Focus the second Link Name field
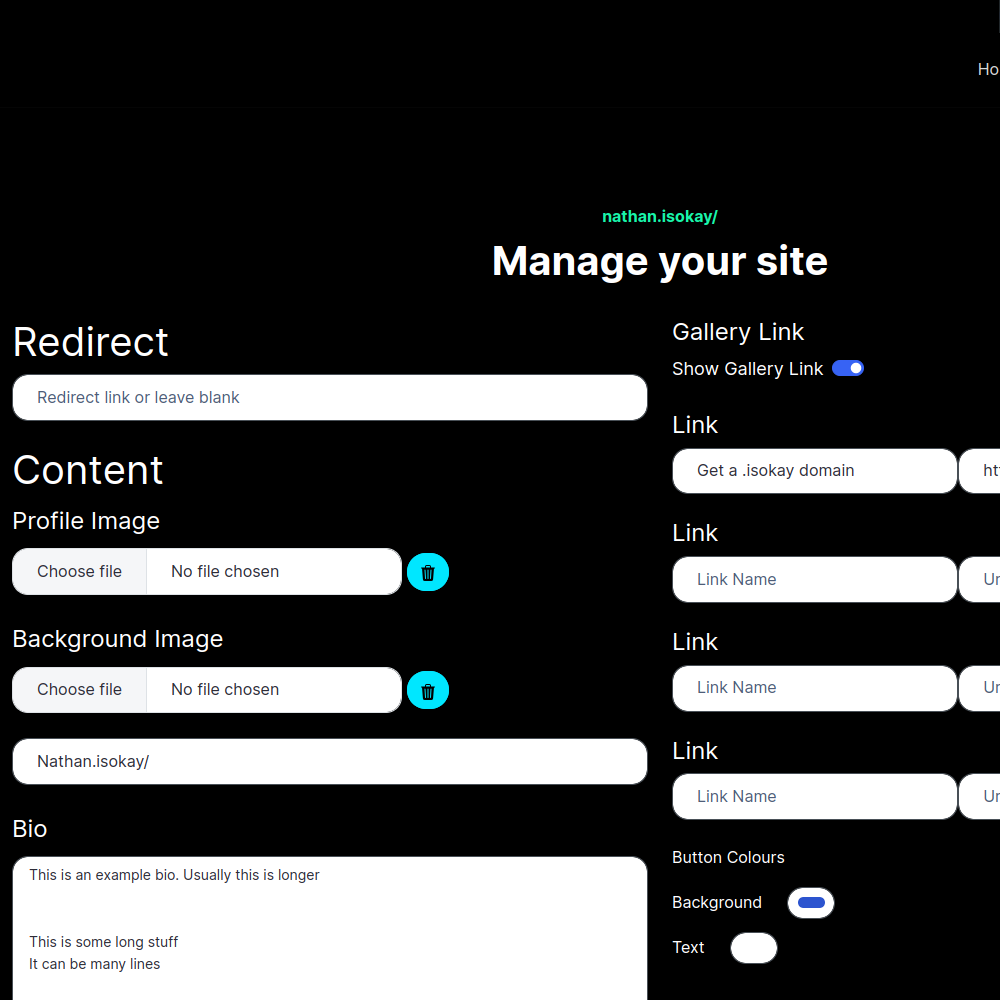Viewport: 1000px width, 1000px height. (814, 580)
